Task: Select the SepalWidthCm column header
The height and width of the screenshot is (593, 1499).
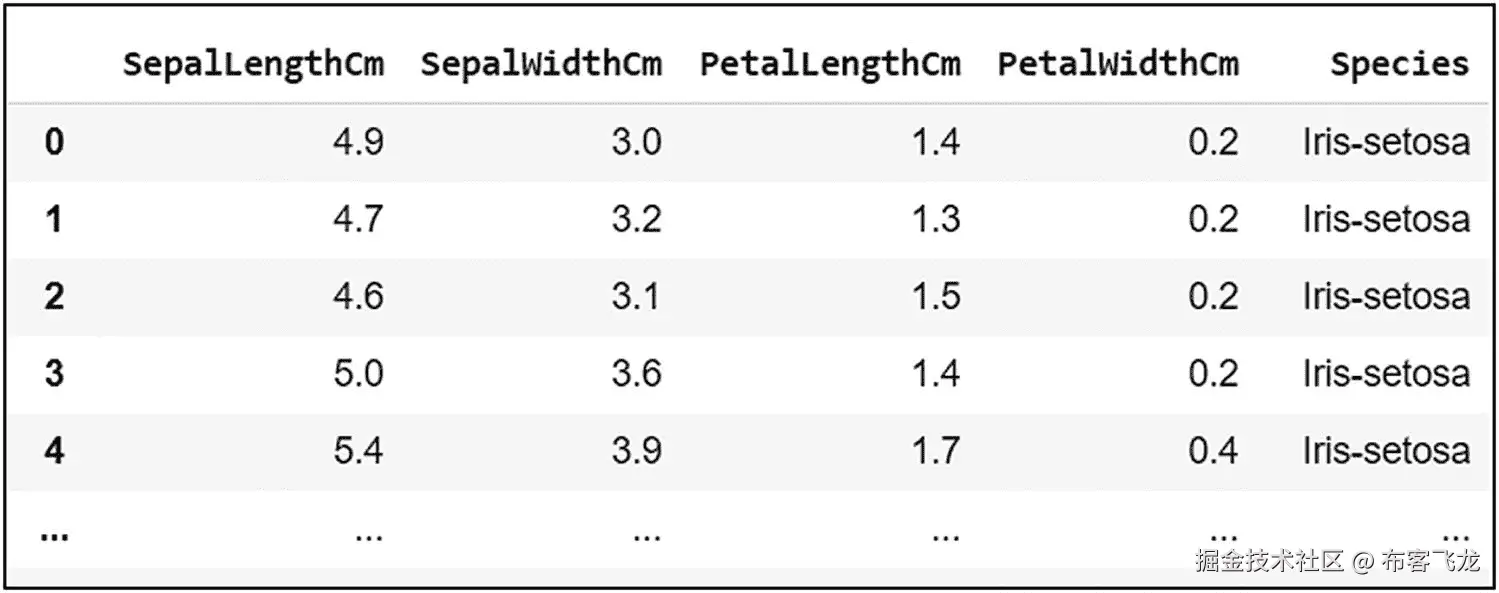Action: click(541, 64)
